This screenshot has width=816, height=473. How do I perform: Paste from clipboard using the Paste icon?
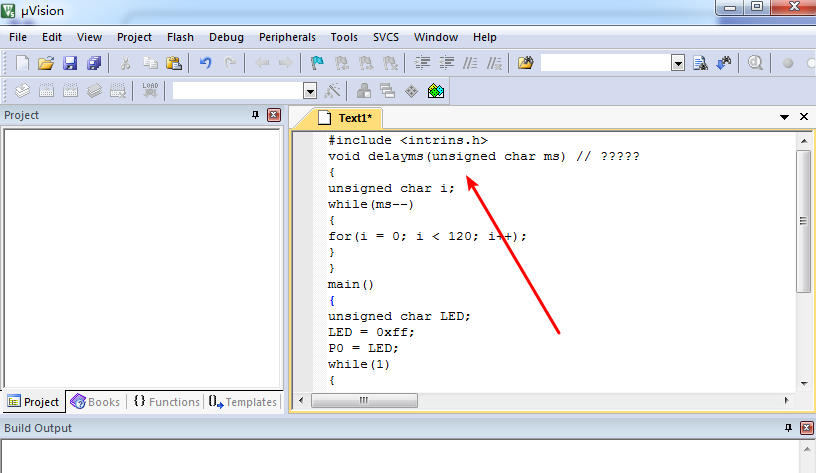point(174,63)
